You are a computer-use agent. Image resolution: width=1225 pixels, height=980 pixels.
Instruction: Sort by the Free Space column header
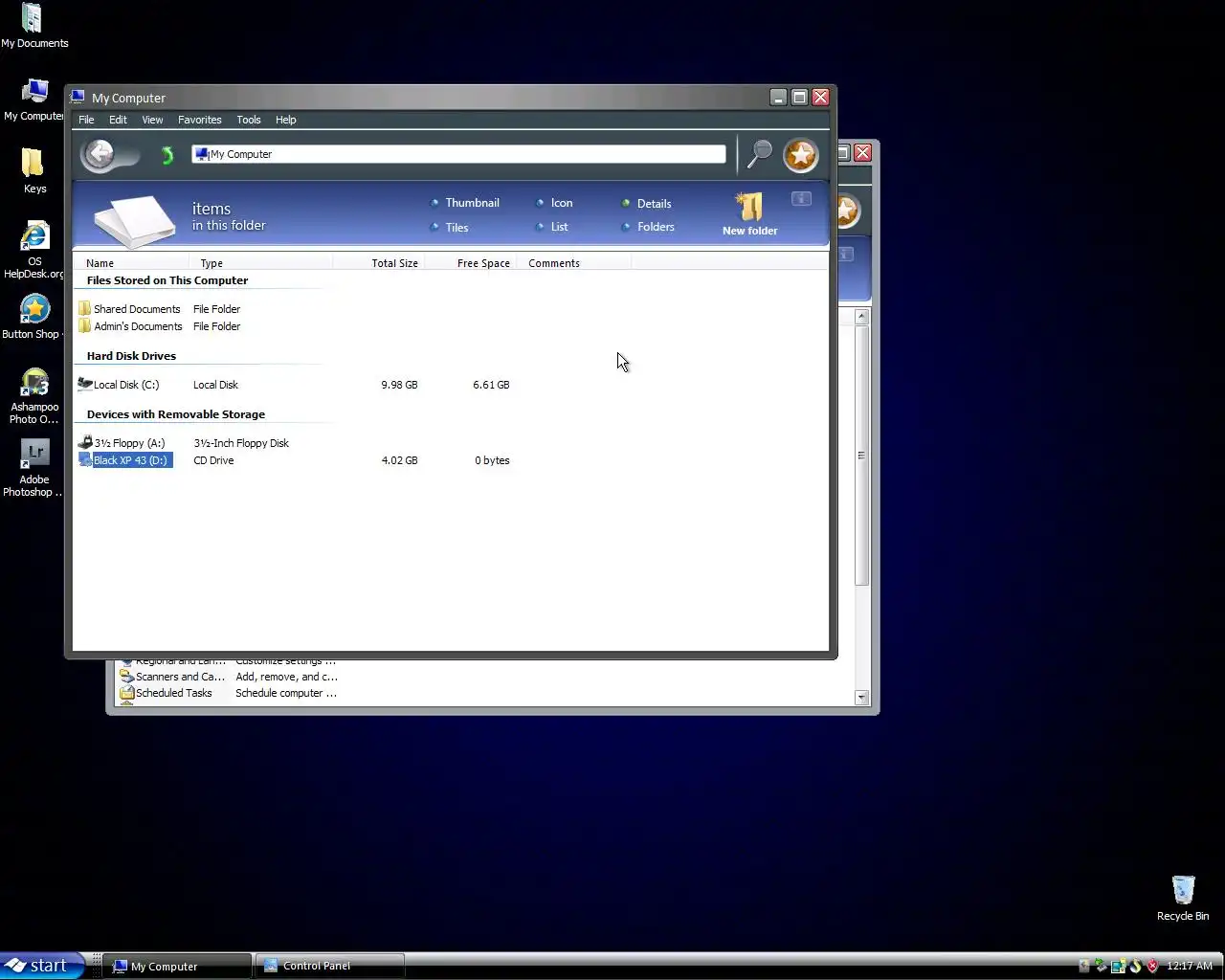470,263
